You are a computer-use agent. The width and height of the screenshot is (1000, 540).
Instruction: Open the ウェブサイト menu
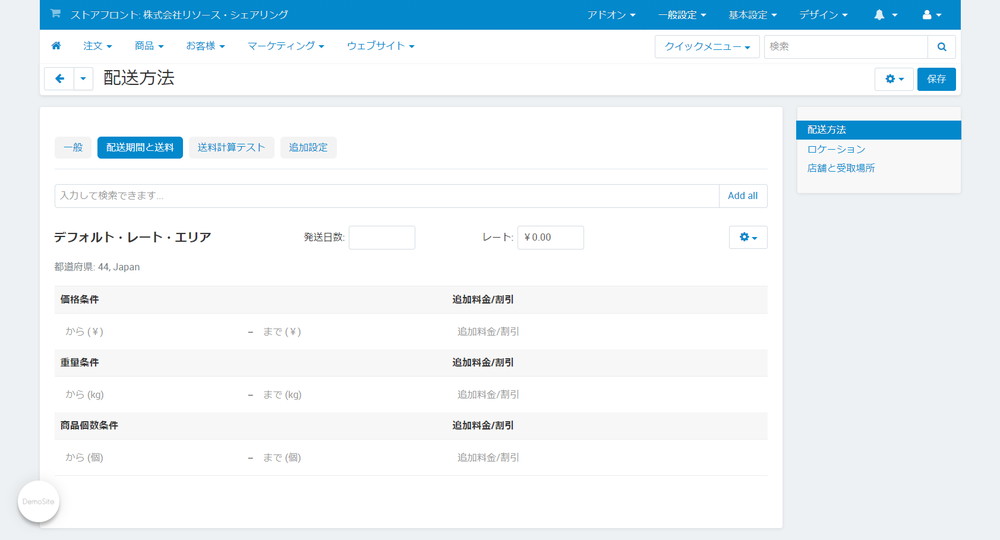(380, 46)
